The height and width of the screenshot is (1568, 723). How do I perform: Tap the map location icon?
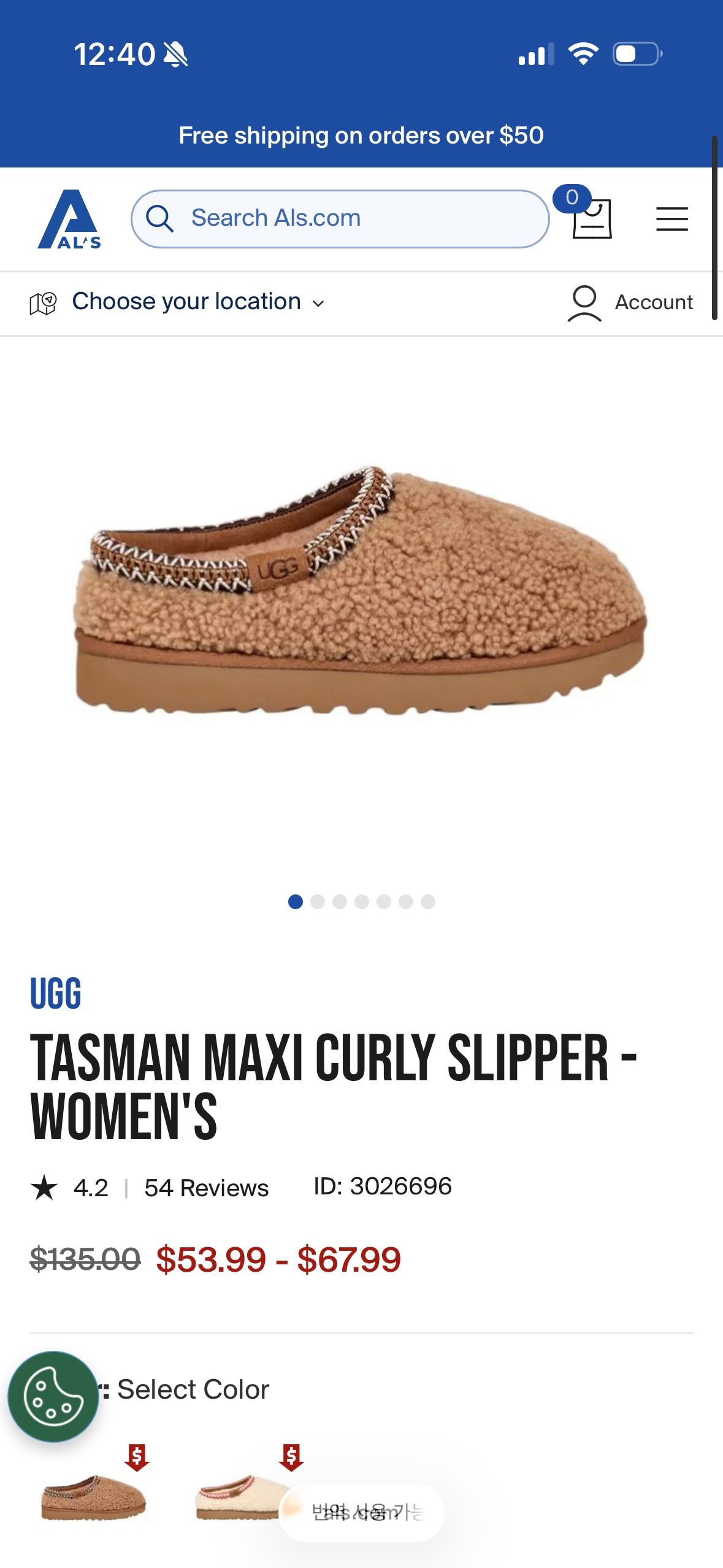coord(43,303)
